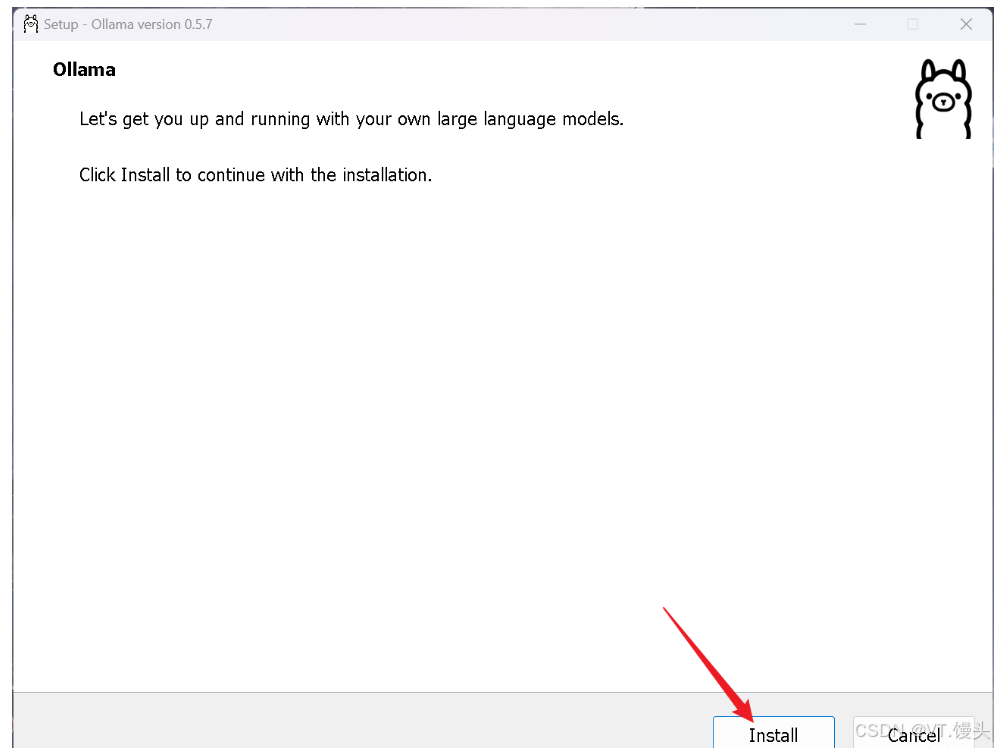
Task: Close the Setup window
Action: (965, 24)
